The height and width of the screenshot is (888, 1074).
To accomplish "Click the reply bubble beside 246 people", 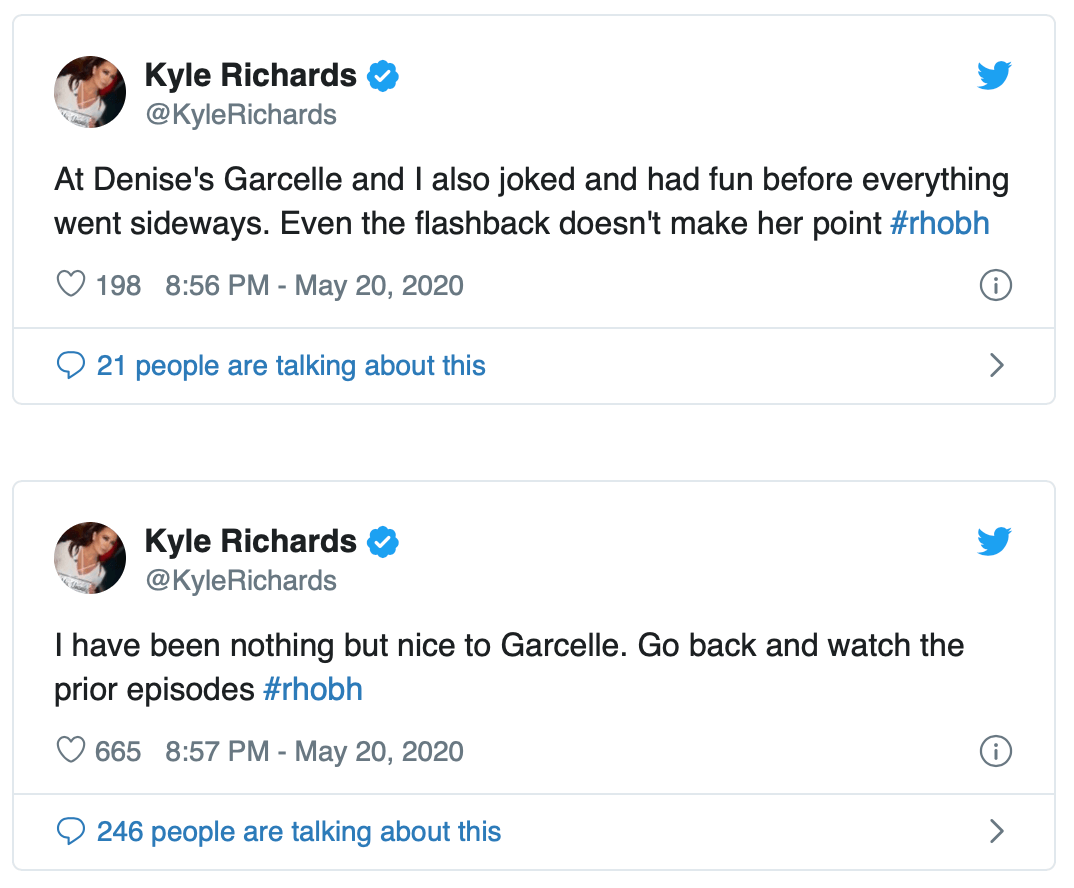I will coord(71,832).
